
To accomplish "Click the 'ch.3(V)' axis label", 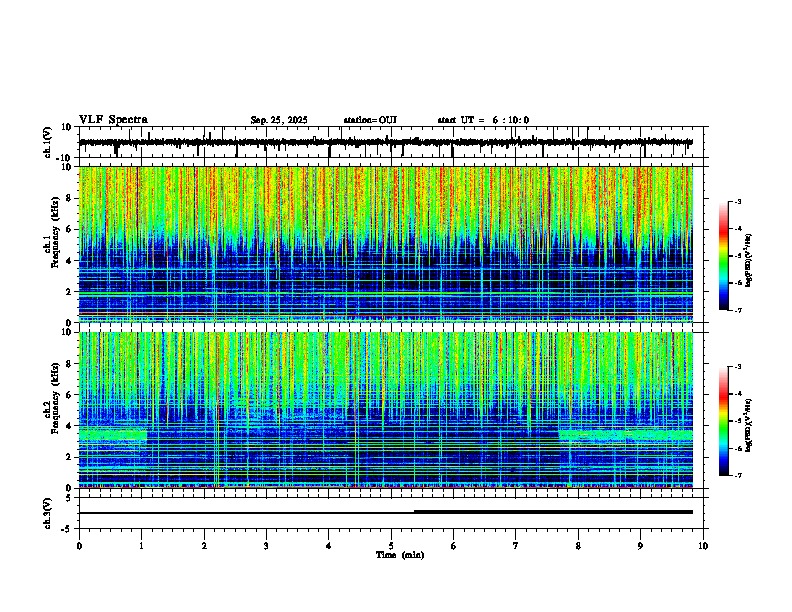I will click(x=48, y=513).
